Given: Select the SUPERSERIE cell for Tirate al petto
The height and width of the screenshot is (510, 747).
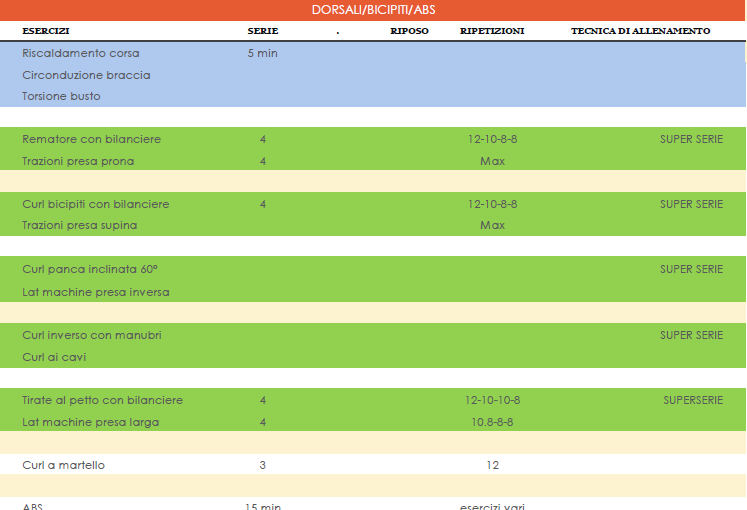Looking at the screenshot, I should click(x=693, y=400).
